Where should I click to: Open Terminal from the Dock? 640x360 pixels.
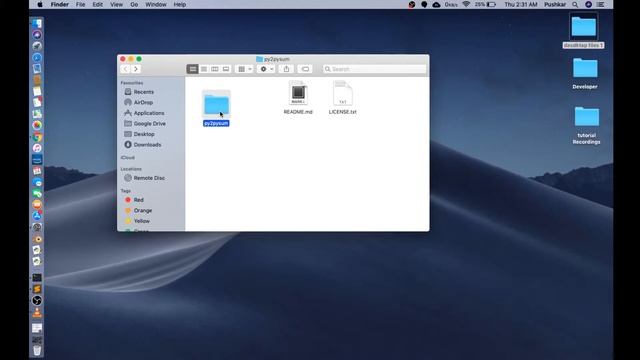pyautogui.click(x=37, y=278)
